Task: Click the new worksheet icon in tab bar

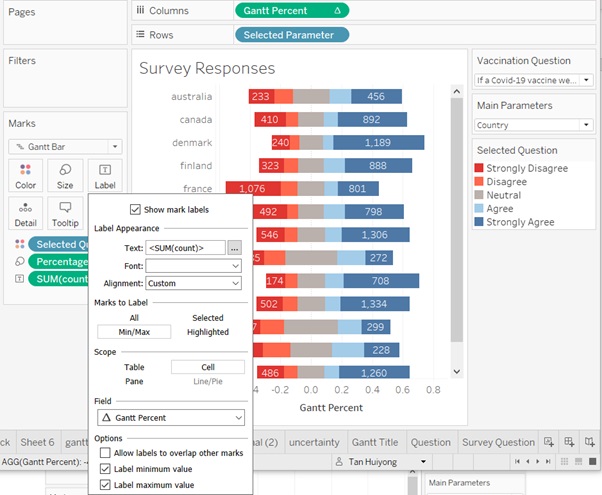Action: tap(549, 442)
